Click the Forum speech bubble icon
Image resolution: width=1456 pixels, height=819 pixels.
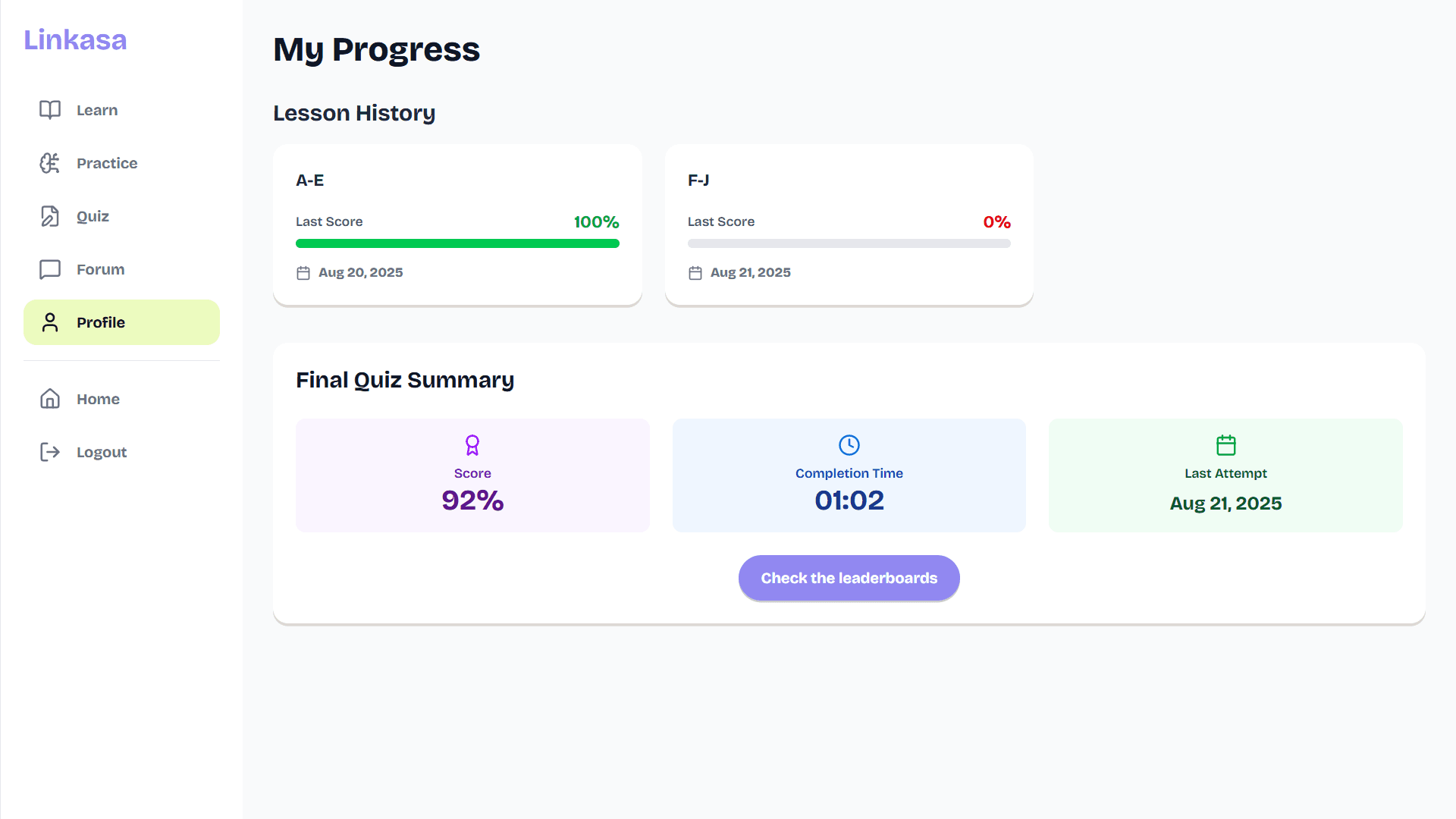pos(49,269)
